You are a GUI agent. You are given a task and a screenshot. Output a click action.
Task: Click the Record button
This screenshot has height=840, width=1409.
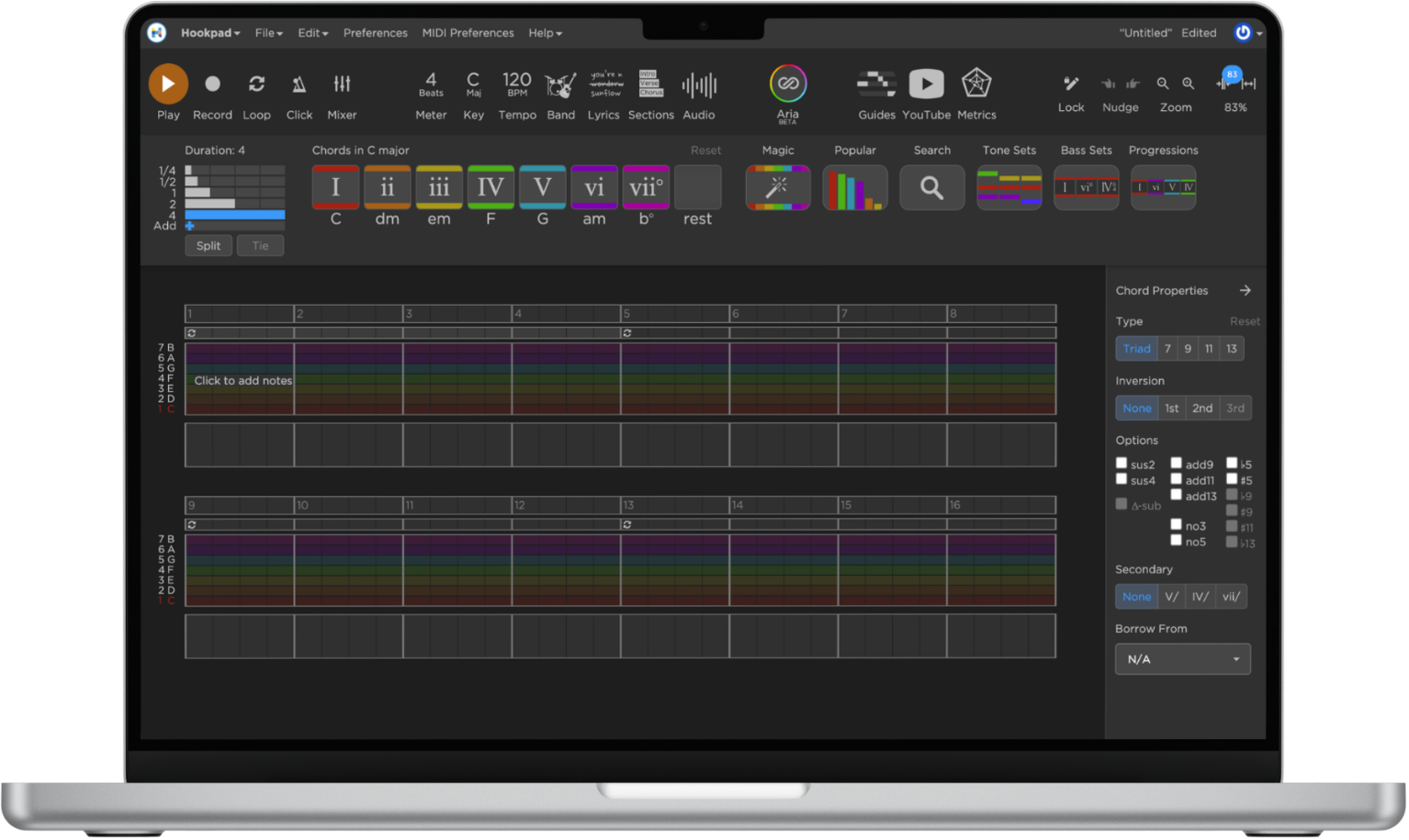212,84
